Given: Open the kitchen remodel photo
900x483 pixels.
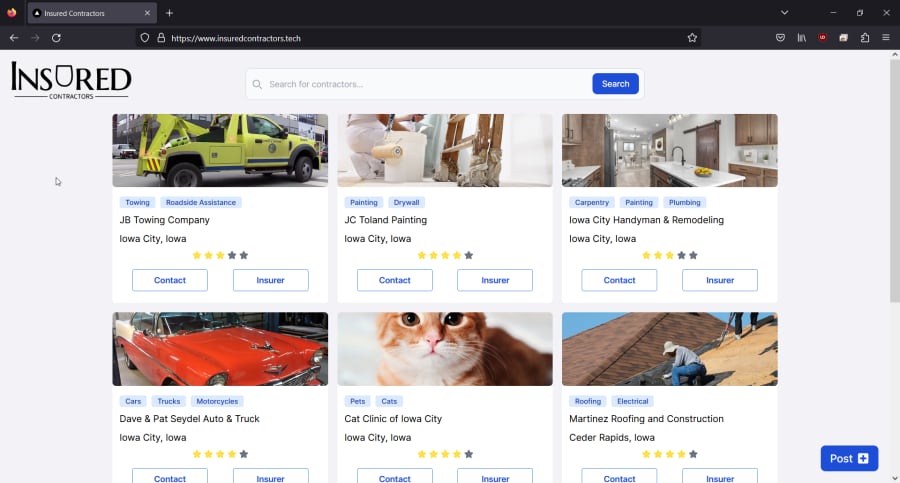Looking at the screenshot, I should click(670, 150).
